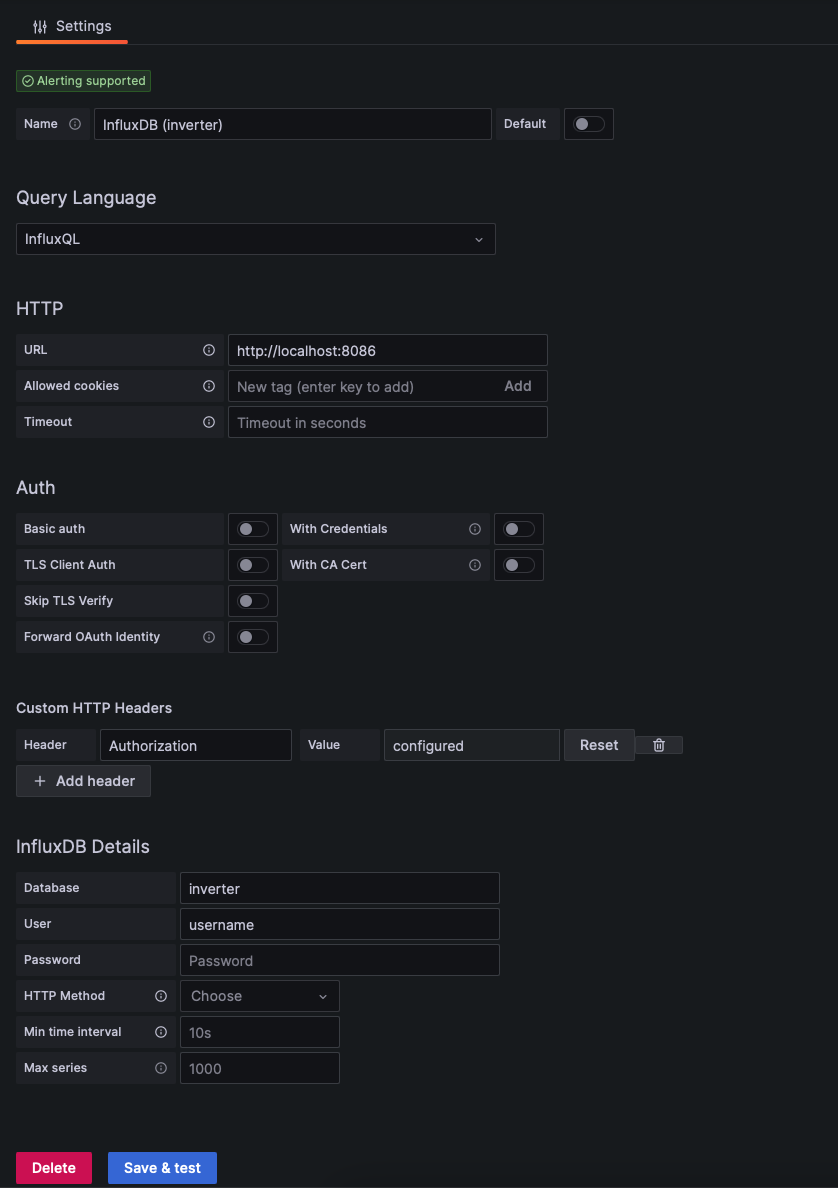Click the Reset header value button
This screenshot has height=1188, width=838.
point(599,746)
